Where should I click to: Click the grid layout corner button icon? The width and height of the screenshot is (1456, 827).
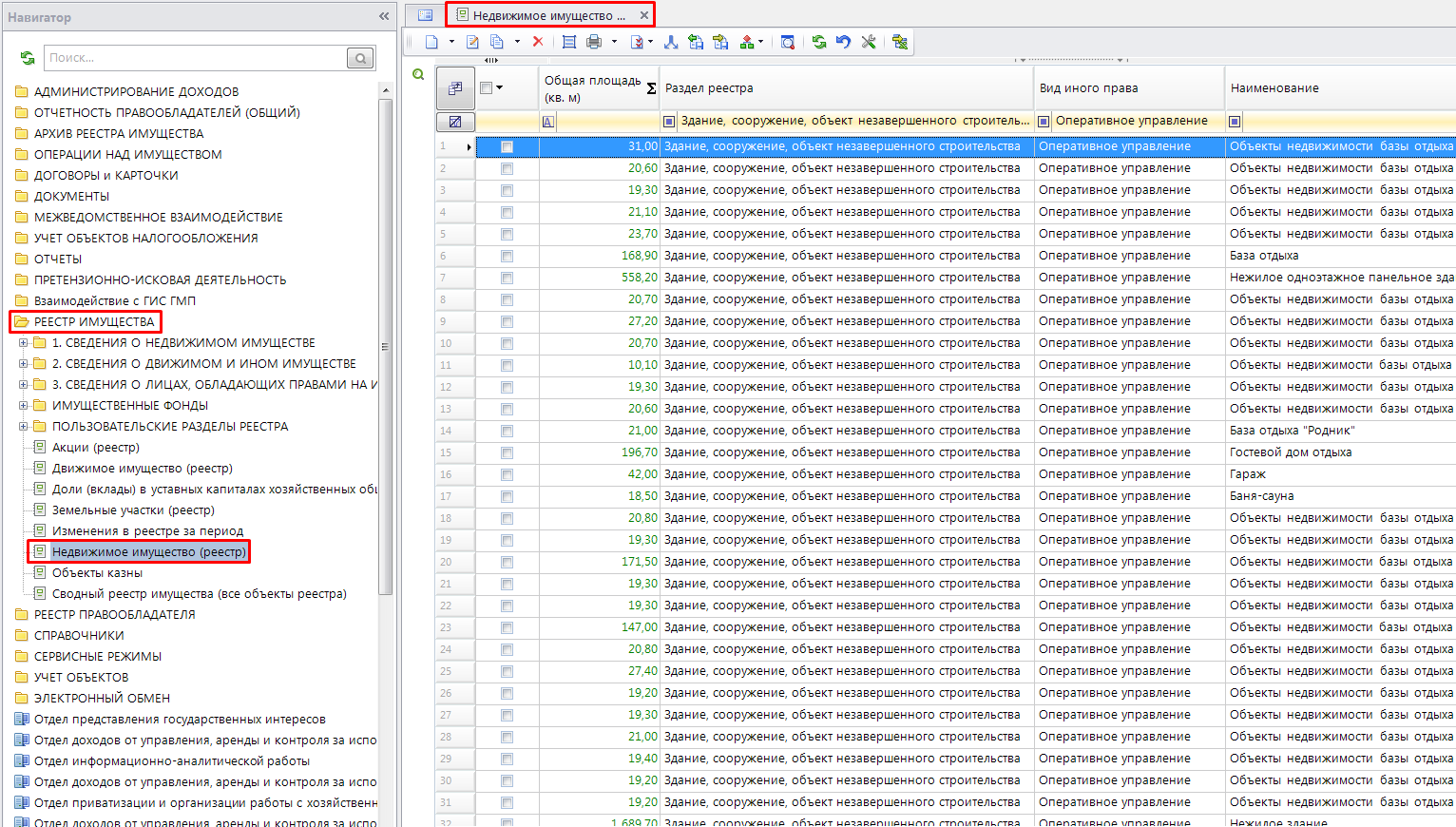click(x=455, y=87)
